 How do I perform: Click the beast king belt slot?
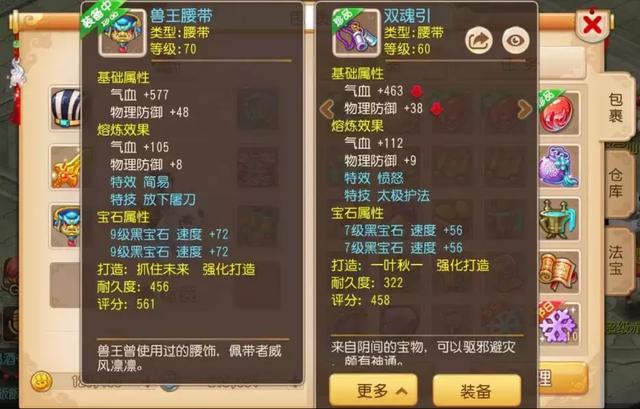click(66, 226)
